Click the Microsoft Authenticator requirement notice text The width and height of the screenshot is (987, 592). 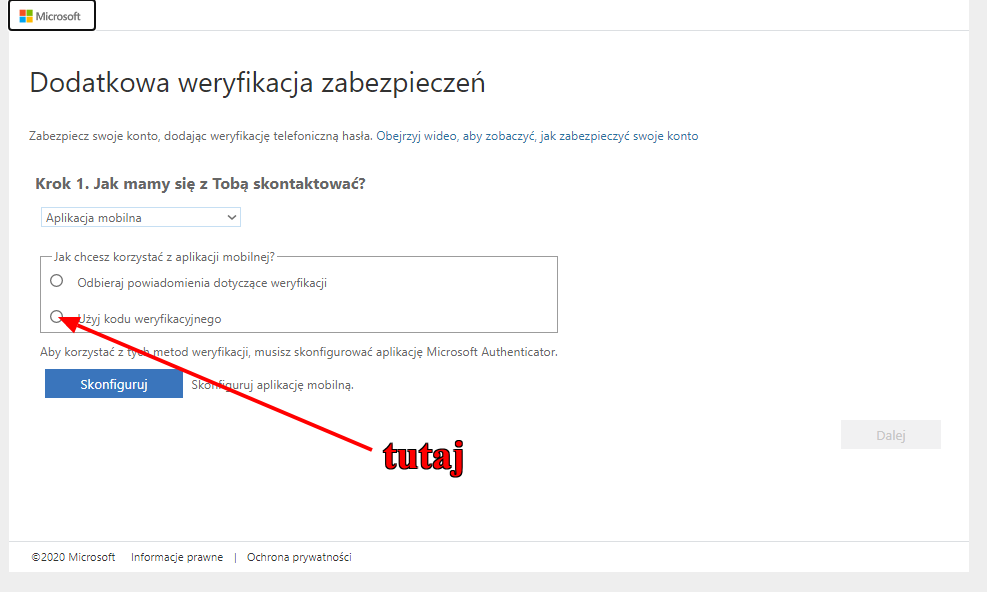pos(298,352)
